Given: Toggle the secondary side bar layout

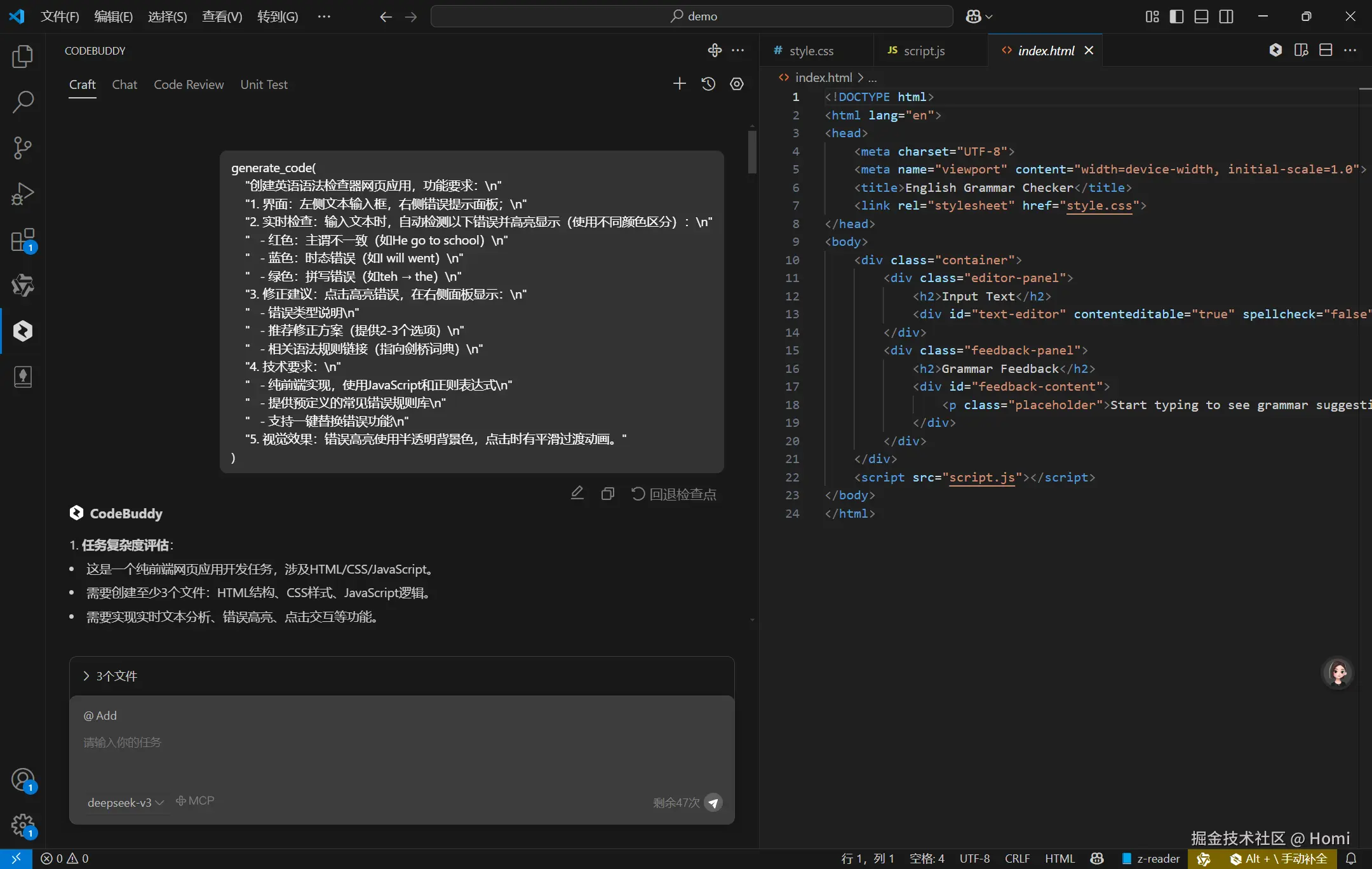Looking at the screenshot, I should pyautogui.click(x=1227, y=17).
